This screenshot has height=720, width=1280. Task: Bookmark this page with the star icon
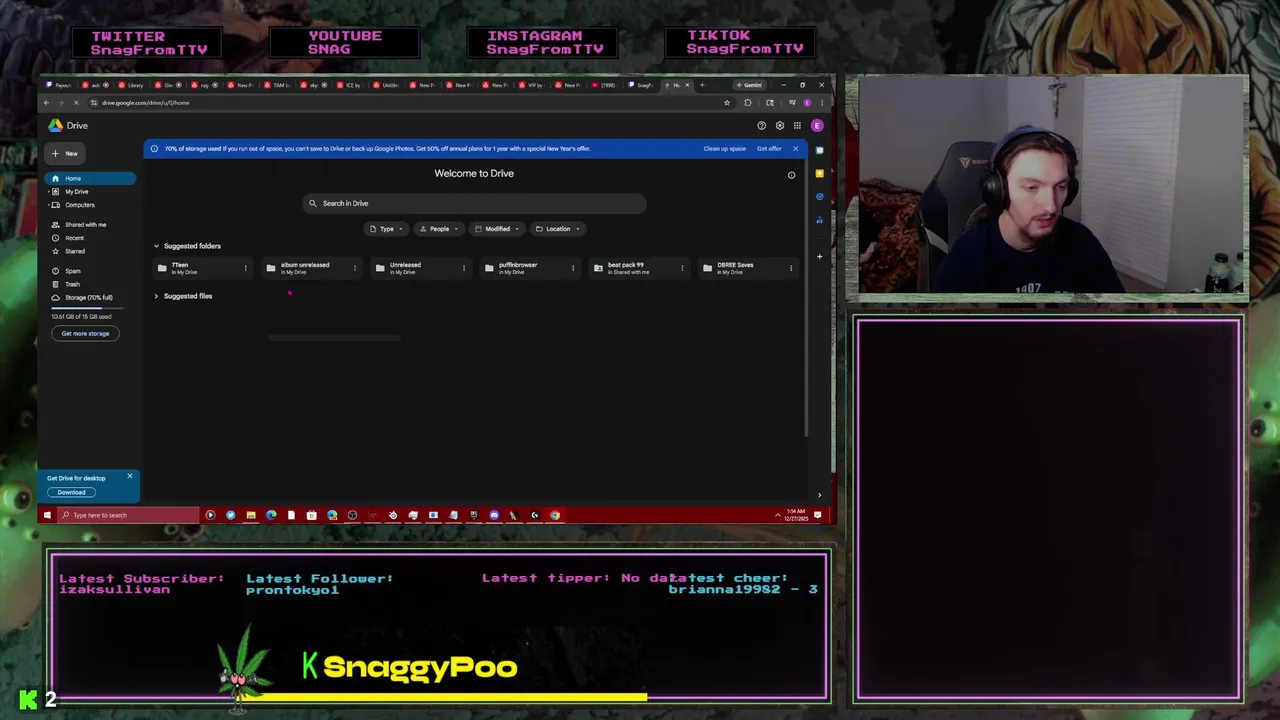(727, 103)
